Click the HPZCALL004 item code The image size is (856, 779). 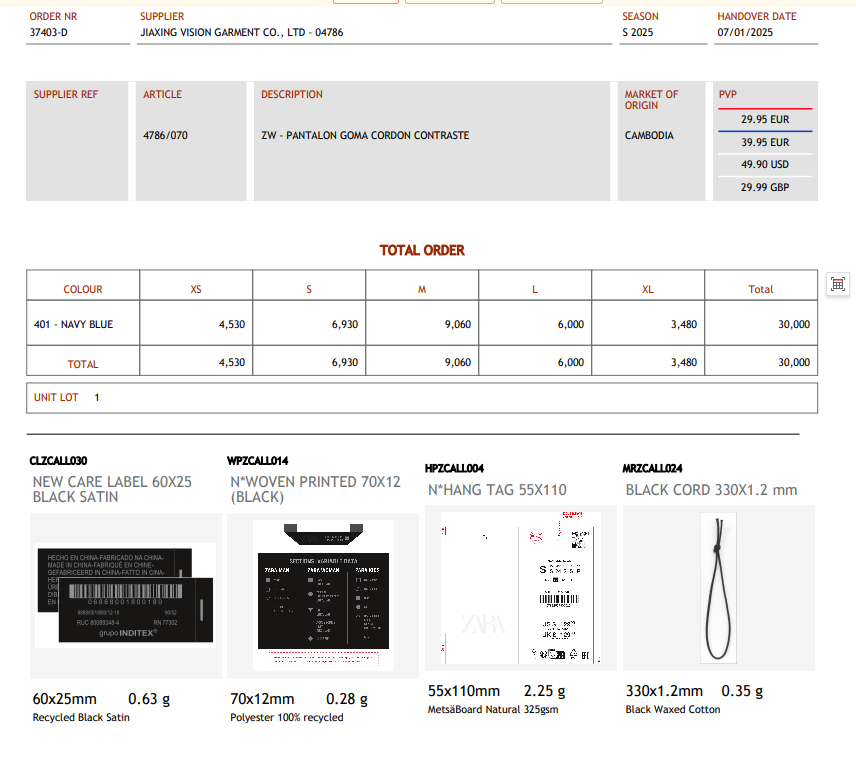point(454,468)
